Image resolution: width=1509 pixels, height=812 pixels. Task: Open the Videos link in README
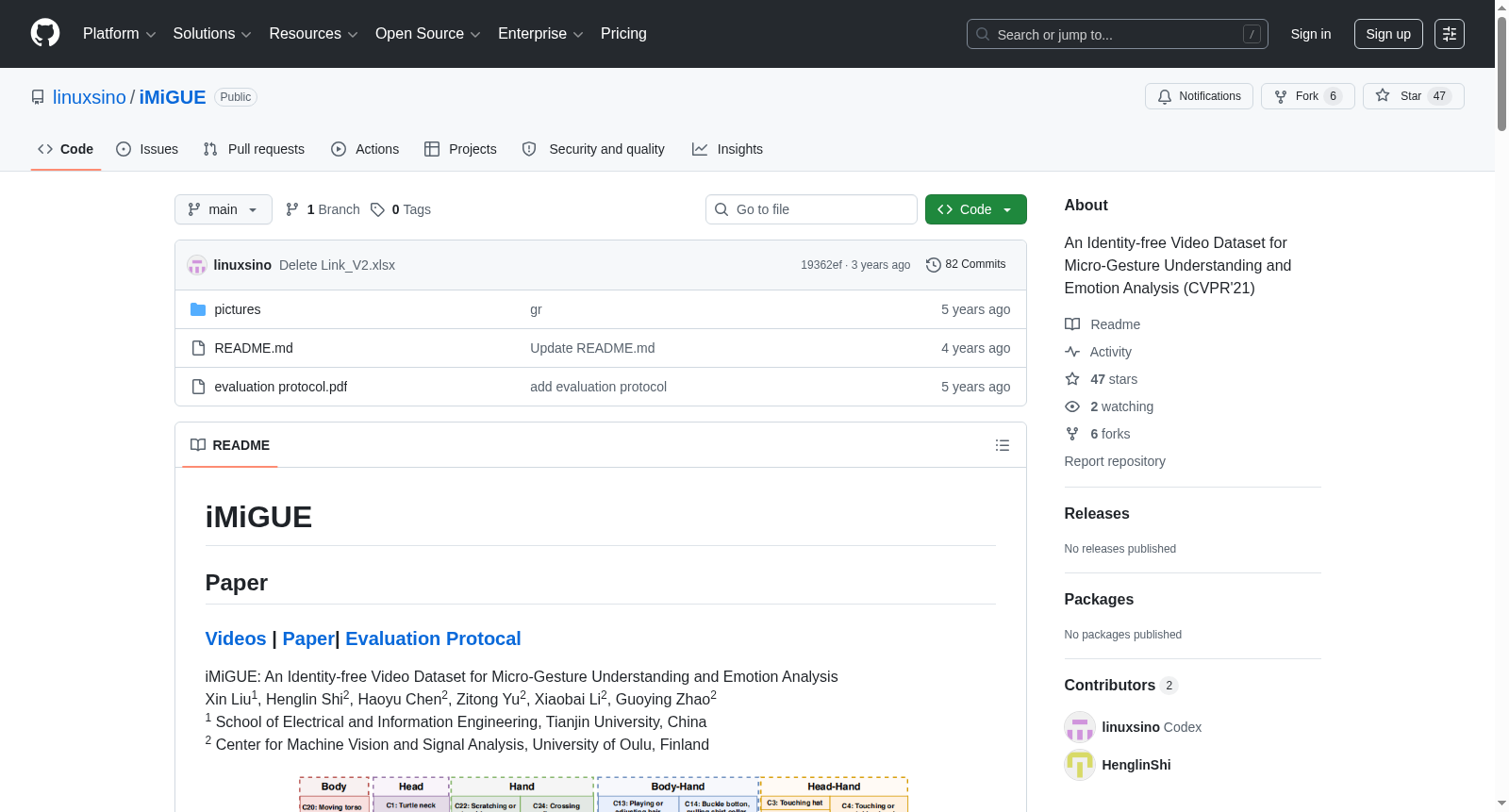236,638
